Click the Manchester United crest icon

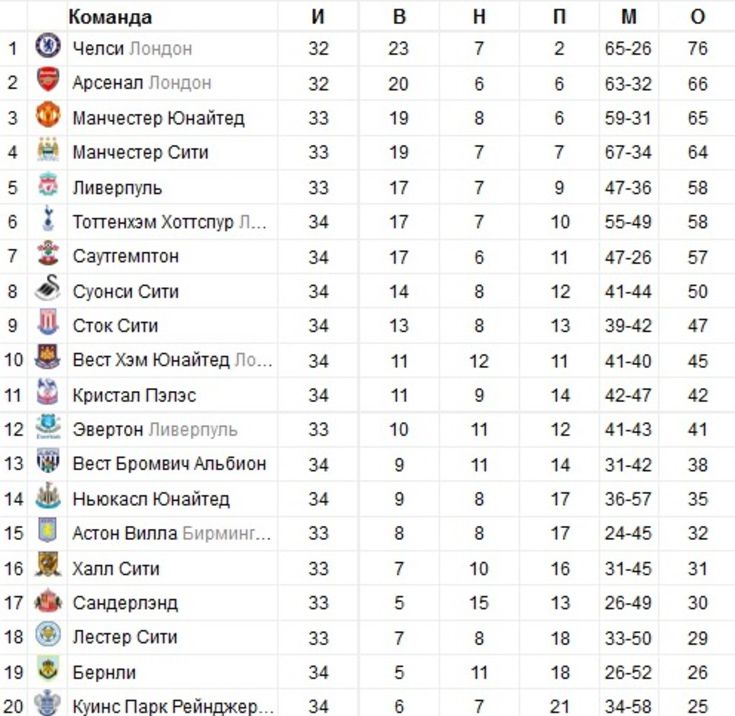pos(48,114)
